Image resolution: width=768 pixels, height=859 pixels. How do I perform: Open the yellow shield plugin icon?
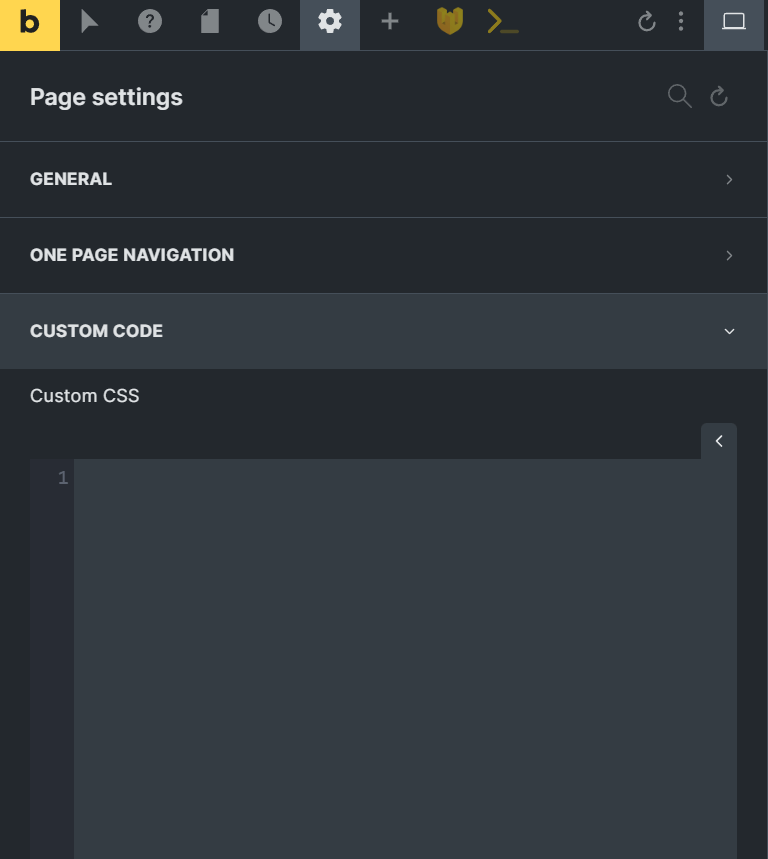[x=450, y=21]
